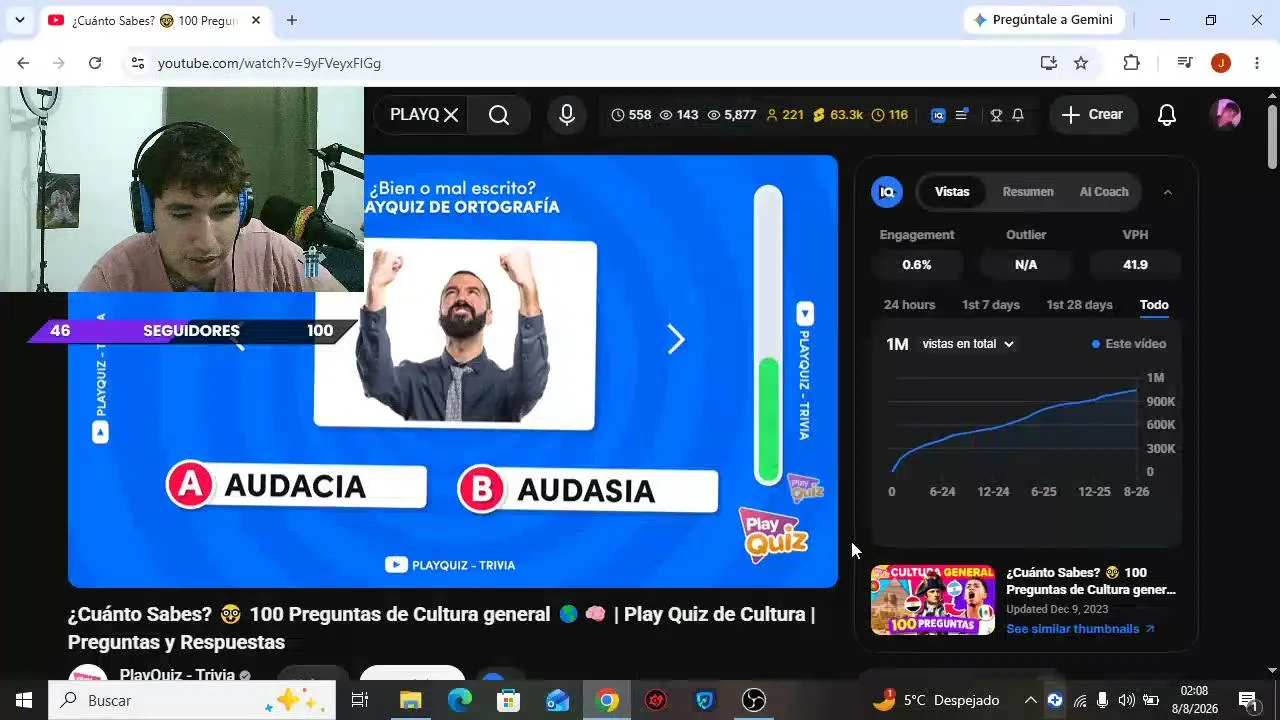Click the '100 PREGUNTAS' video thumbnail
Viewport: 1280px width, 720px height.
[x=933, y=600]
